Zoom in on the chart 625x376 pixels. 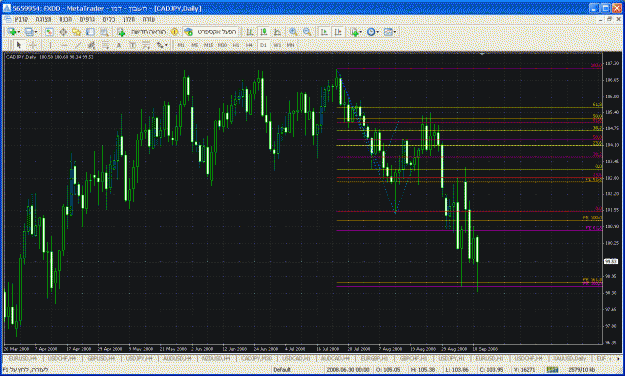click(x=293, y=32)
